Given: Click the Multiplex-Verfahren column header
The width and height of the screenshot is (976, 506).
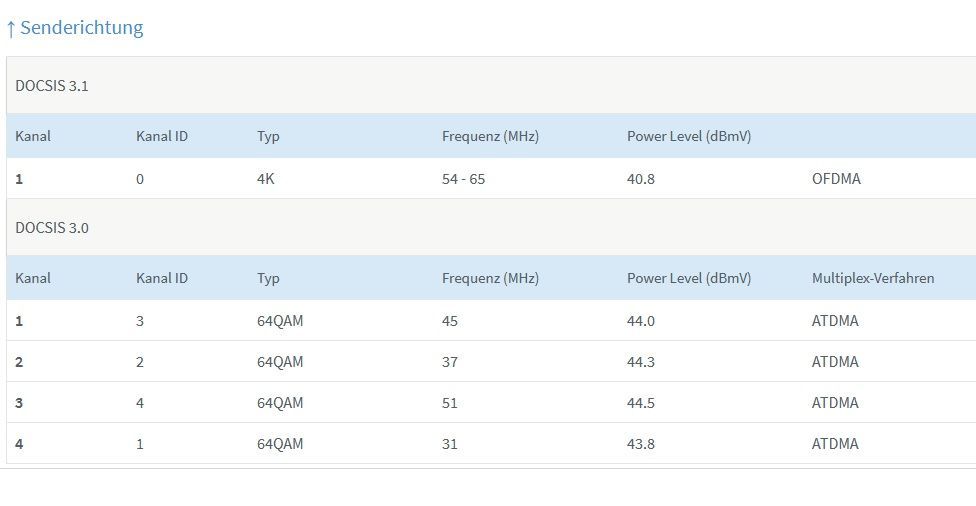Looking at the screenshot, I should pos(873,278).
